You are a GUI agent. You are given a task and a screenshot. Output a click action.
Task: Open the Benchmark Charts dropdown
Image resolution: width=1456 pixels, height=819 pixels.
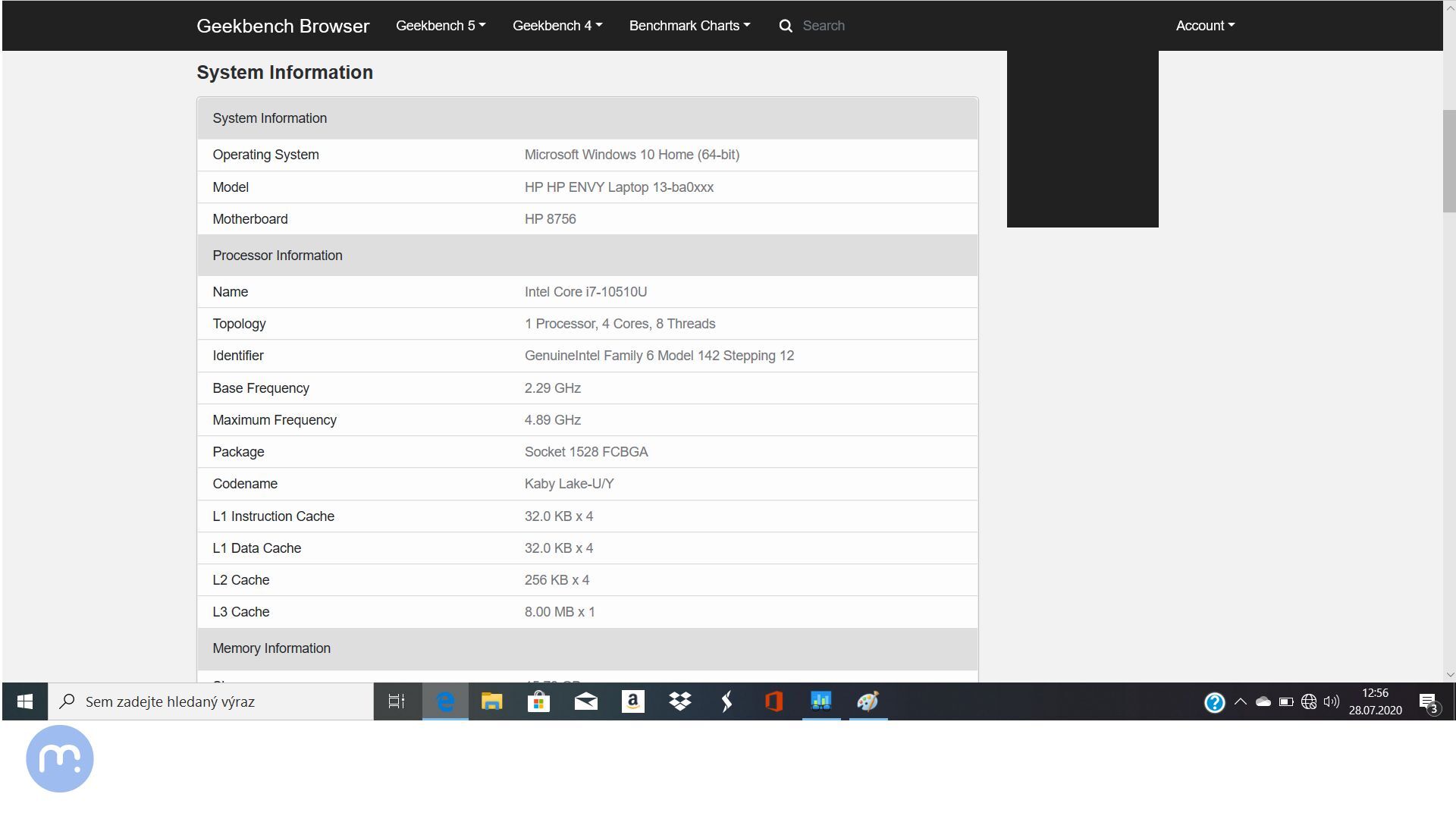click(689, 25)
